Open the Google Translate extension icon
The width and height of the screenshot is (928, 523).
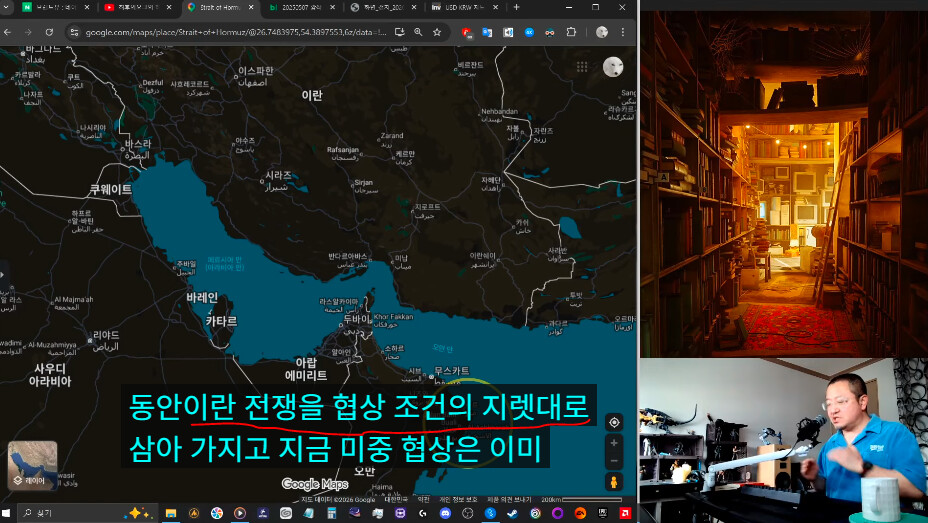tap(487, 33)
